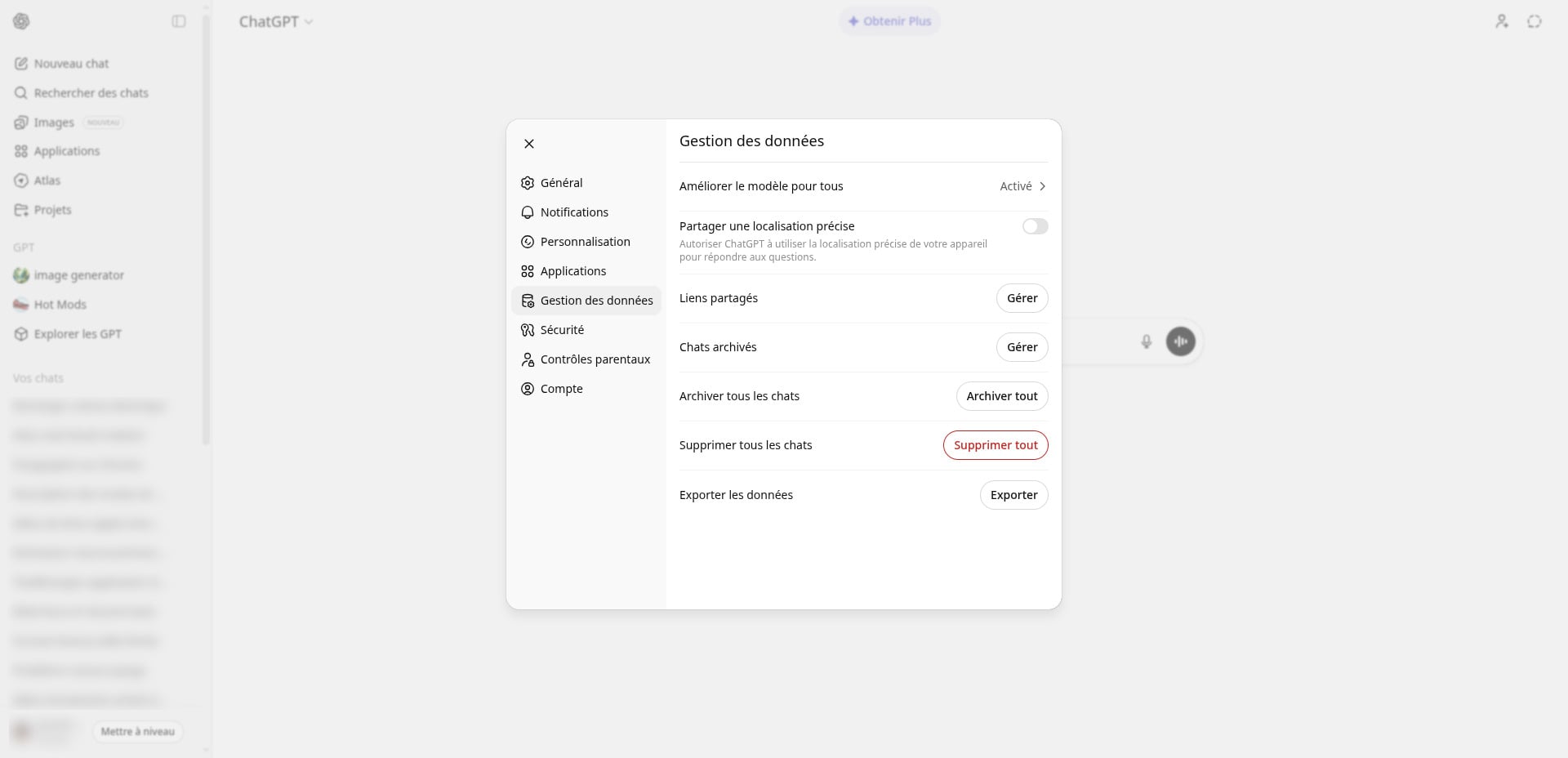This screenshot has width=1568, height=758.
Task: Click the sidebar scrollbar
Action: 206,229
